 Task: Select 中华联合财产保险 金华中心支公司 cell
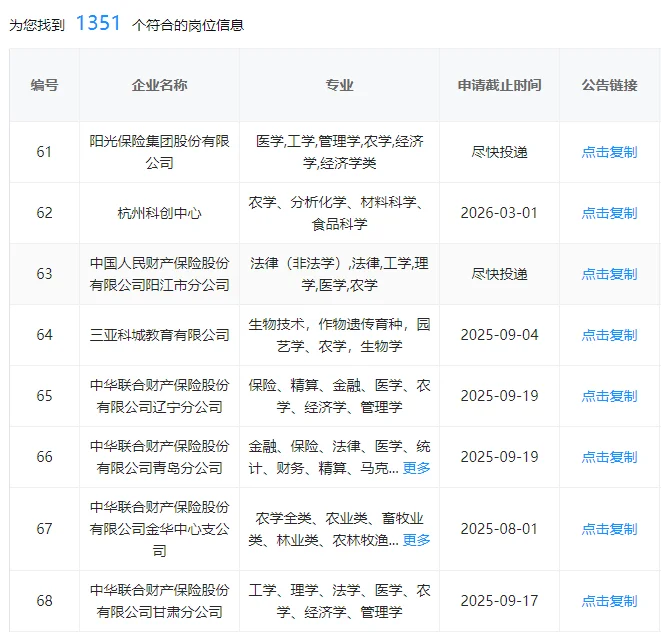click(159, 529)
